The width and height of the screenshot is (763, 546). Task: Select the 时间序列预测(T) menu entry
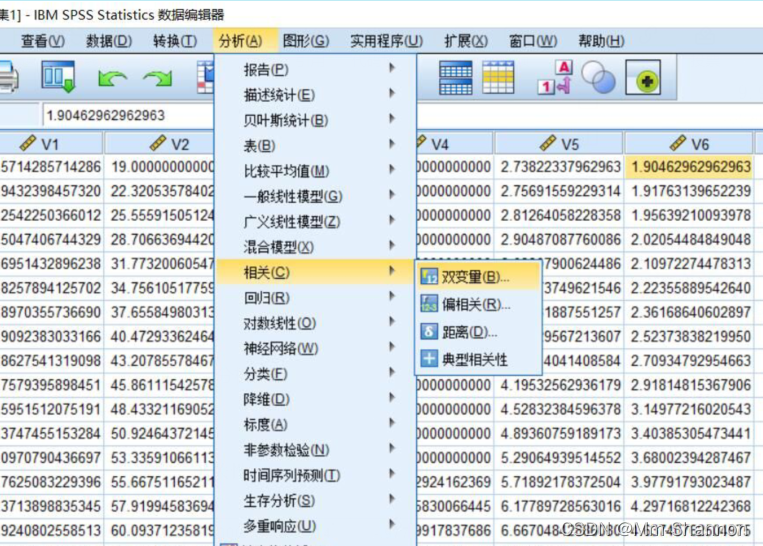(x=315, y=475)
